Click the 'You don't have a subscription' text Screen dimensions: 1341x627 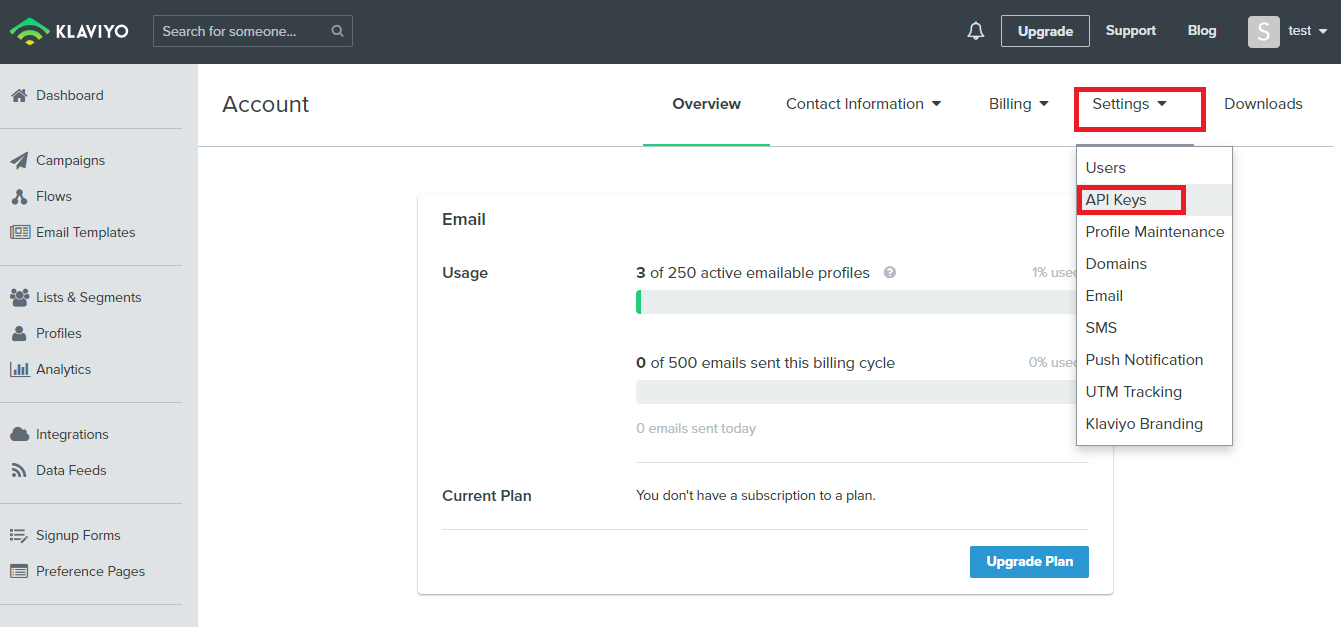pos(756,495)
